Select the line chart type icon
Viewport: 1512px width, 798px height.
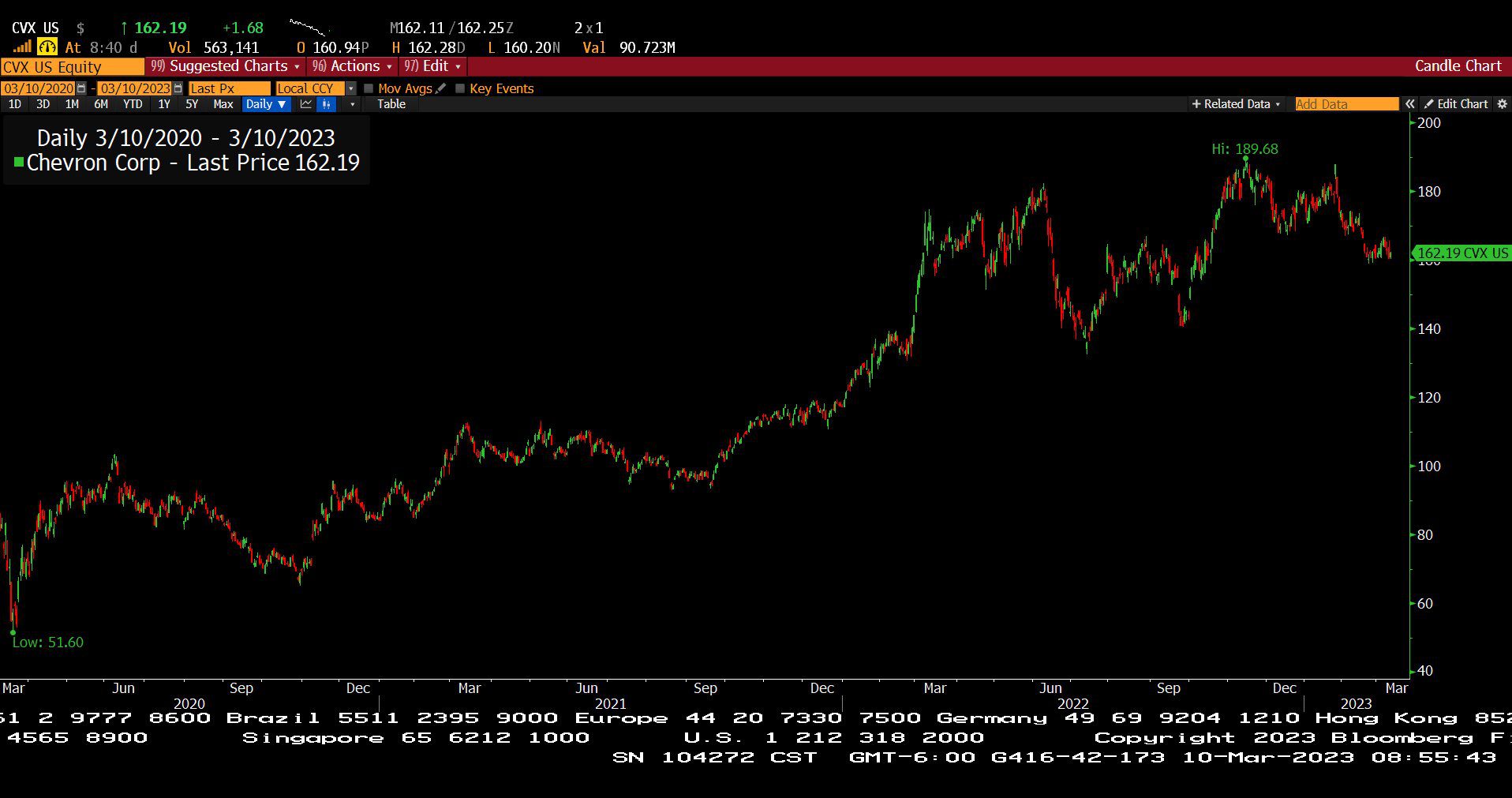click(305, 104)
